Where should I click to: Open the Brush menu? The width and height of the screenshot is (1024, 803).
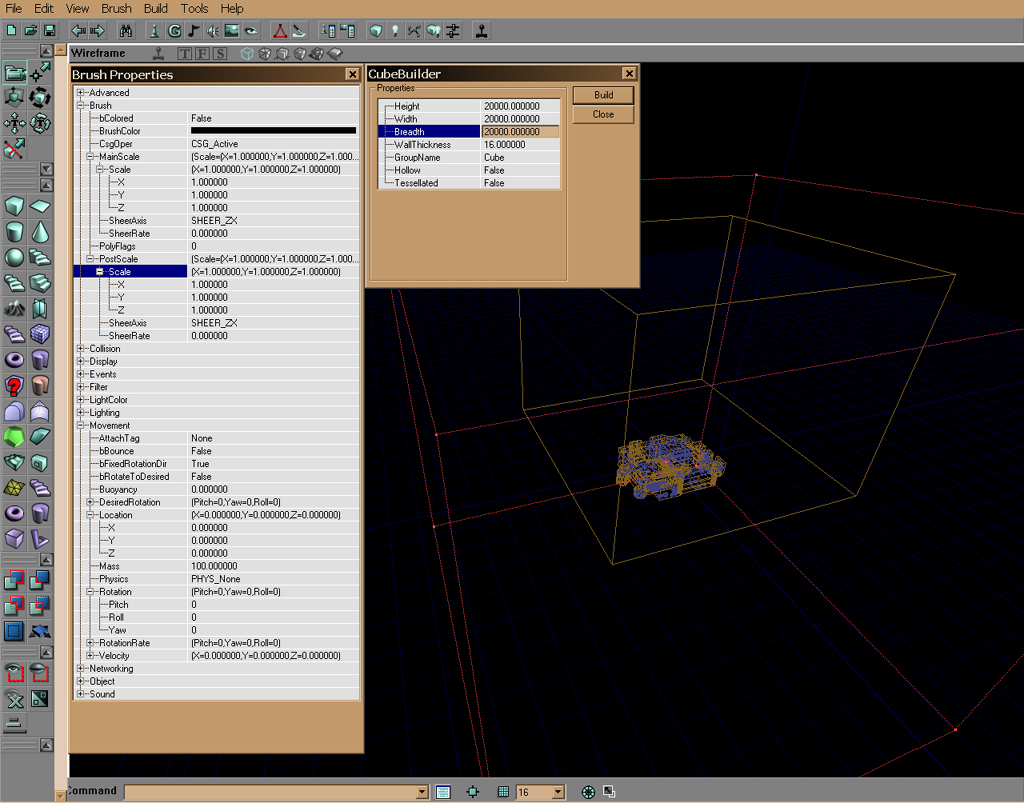(x=116, y=8)
